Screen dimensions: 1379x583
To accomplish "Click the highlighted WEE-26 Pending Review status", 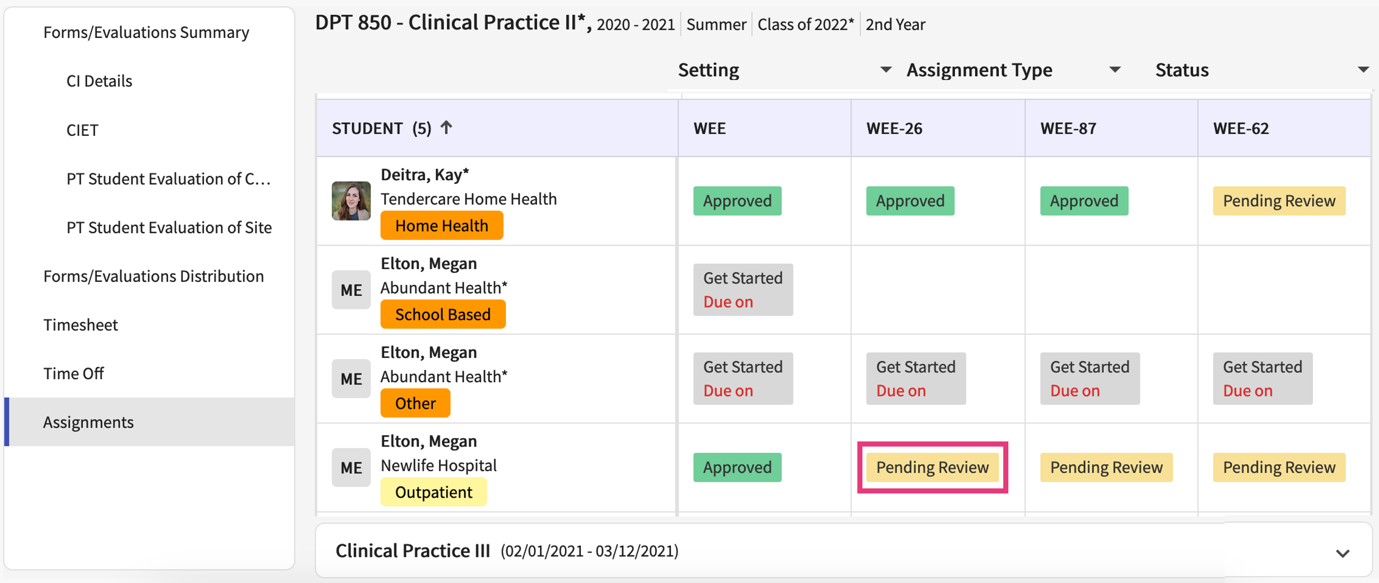I will click(932, 467).
